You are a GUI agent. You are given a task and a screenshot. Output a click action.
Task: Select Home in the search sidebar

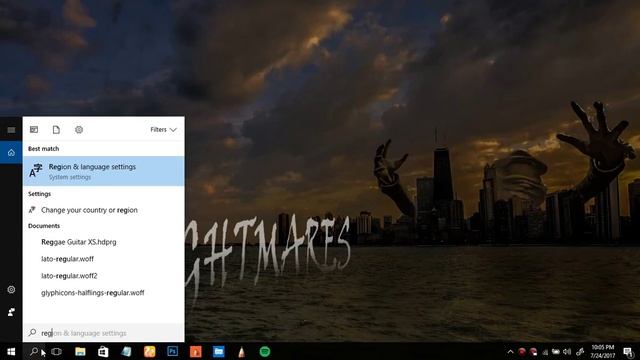point(11,152)
